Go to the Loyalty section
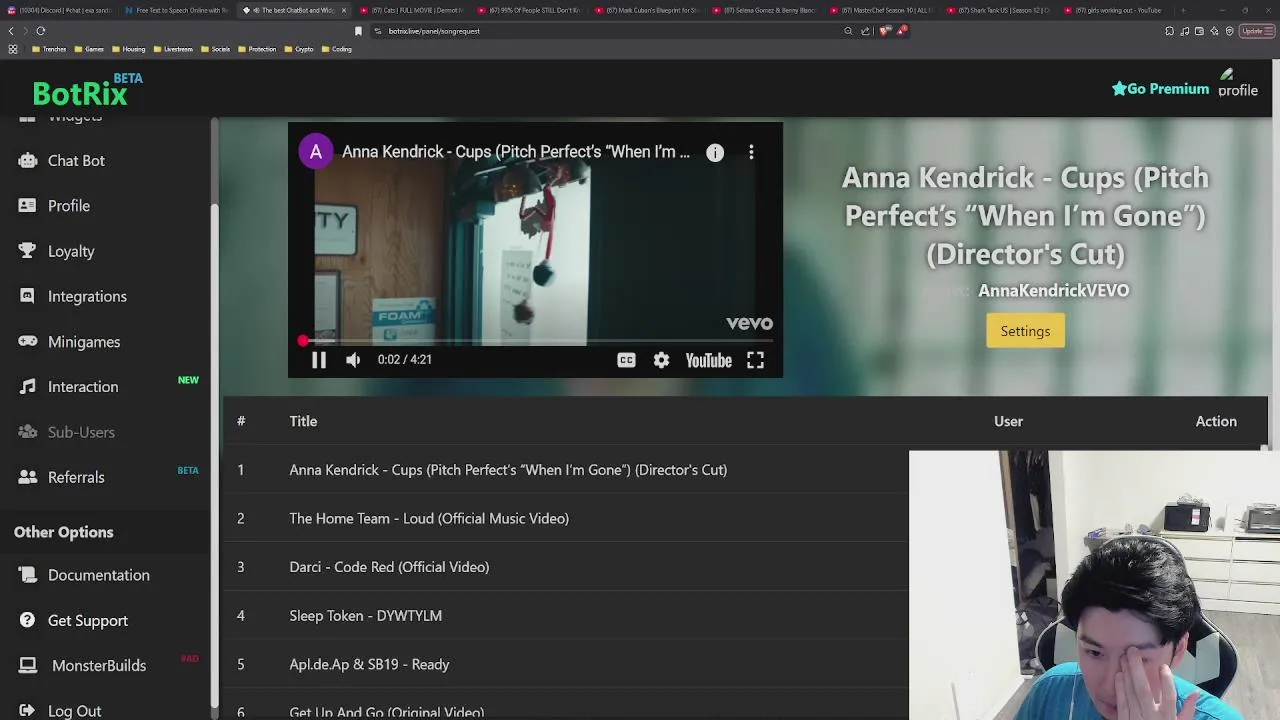1280x720 pixels. [71, 251]
